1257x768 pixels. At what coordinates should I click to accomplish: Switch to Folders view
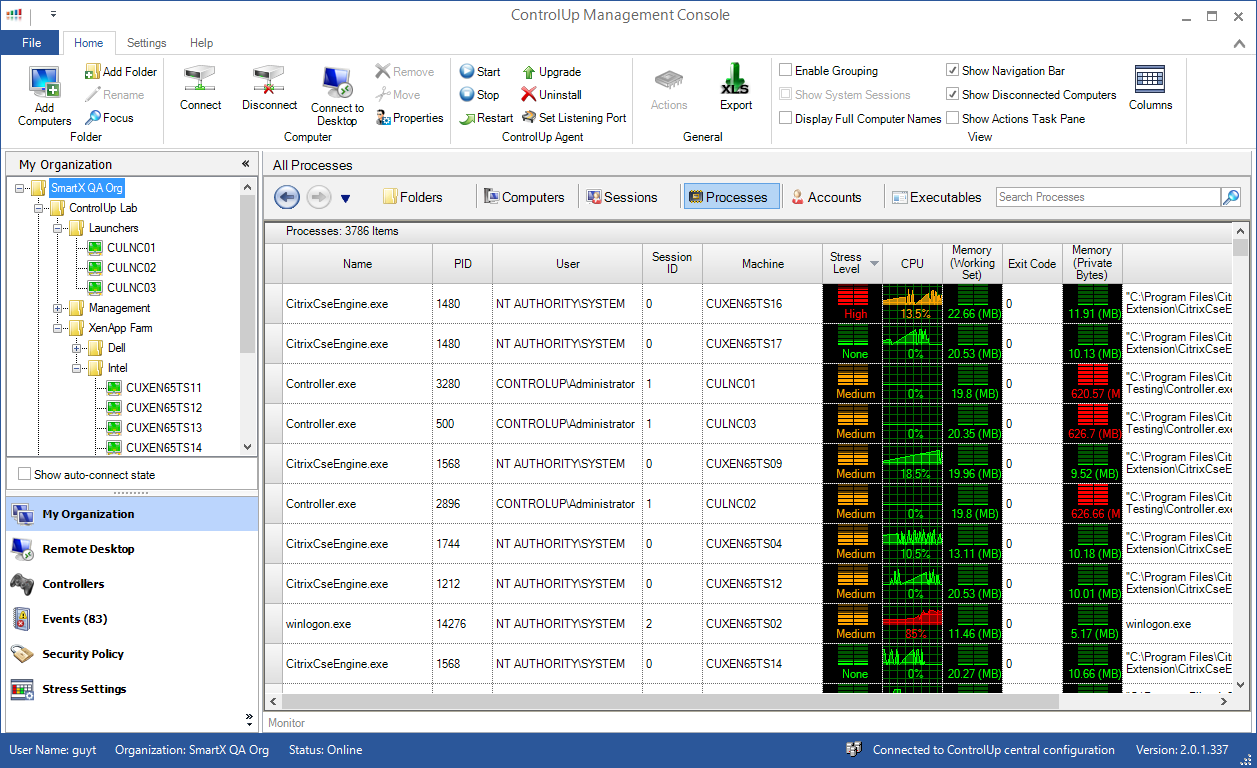pos(412,197)
